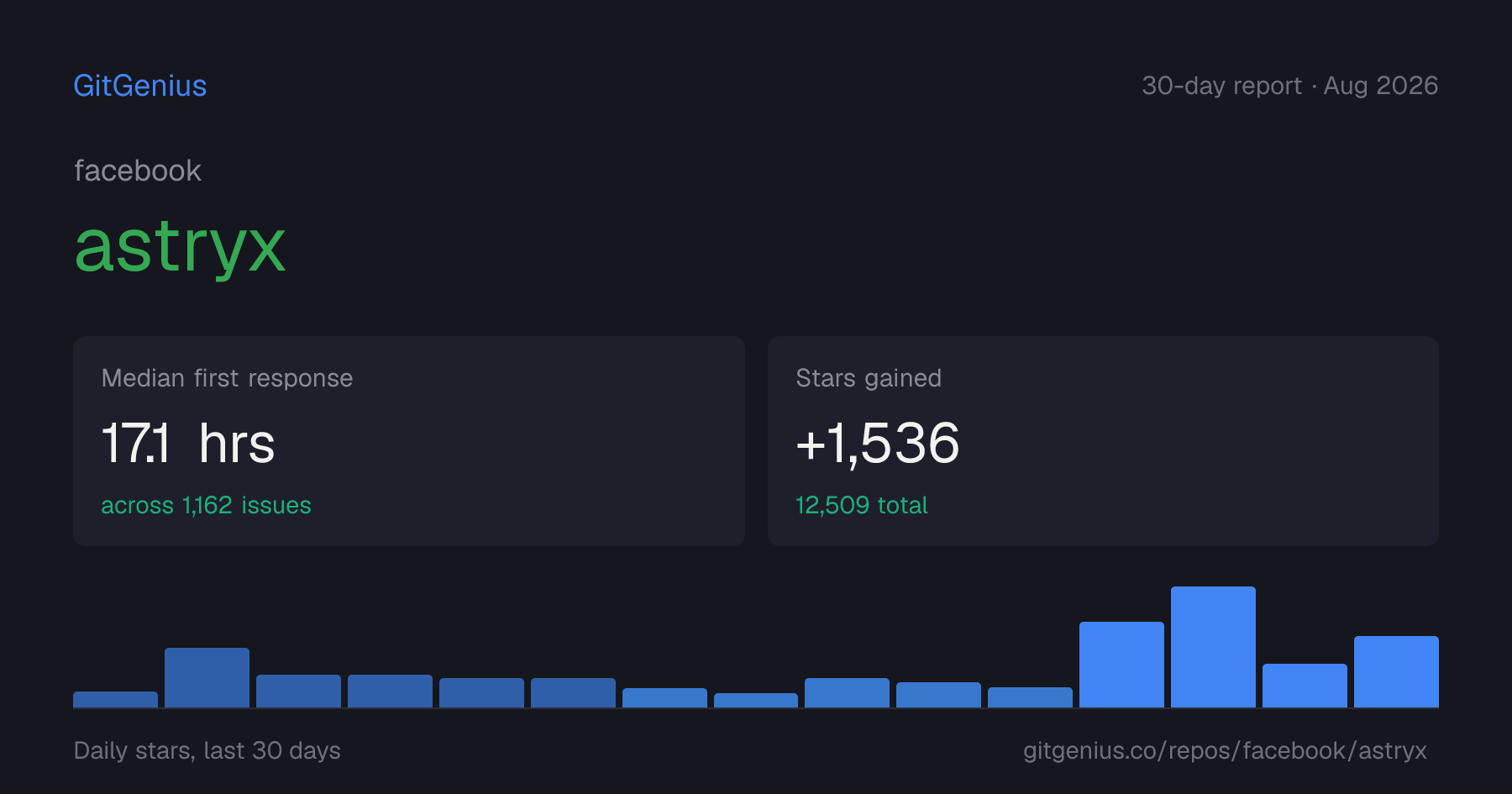The image size is (1512, 794).
Task: Click the GitGenius brand link
Action: coord(140,86)
